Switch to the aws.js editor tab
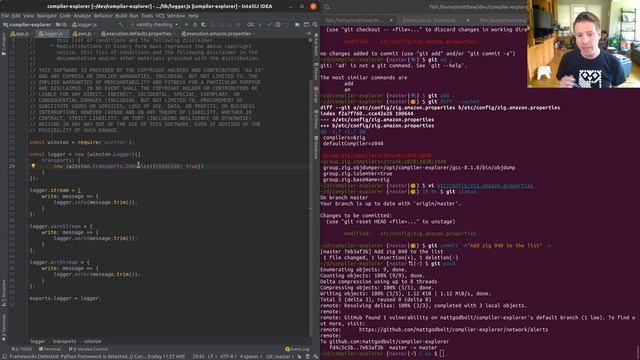Image resolution: width=640 pixels, height=360 pixels. (82, 34)
